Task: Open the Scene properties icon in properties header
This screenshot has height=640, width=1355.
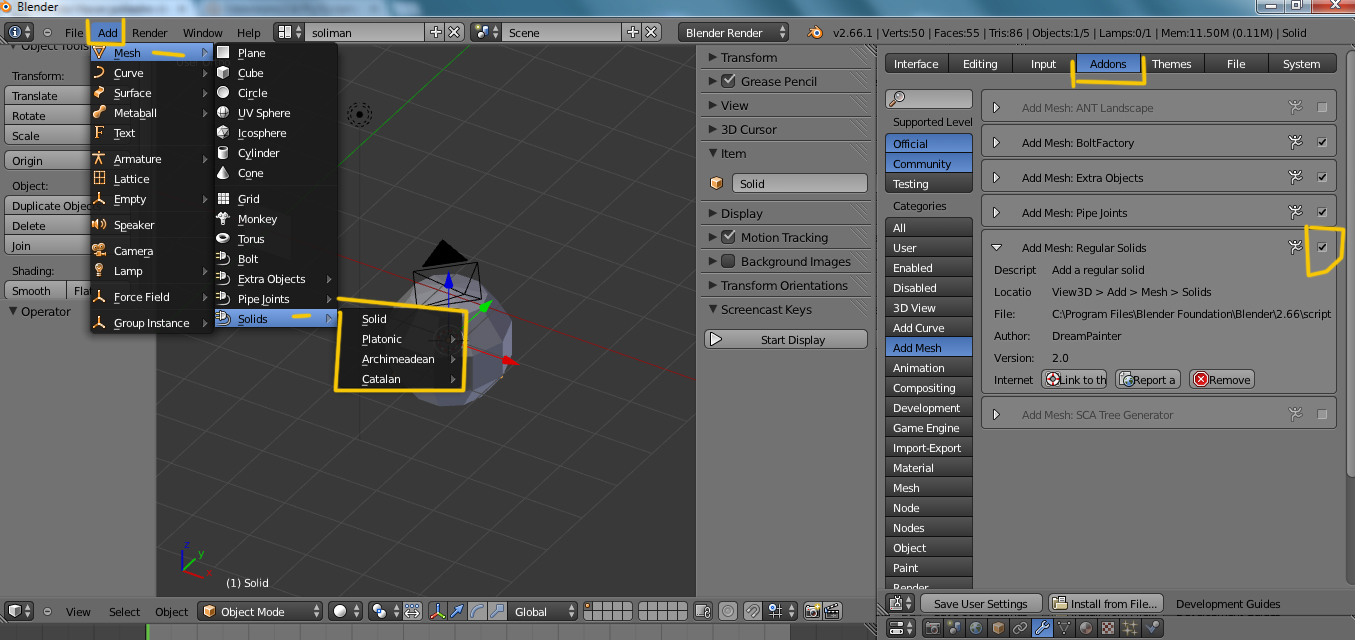Action: [x=954, y=628]
